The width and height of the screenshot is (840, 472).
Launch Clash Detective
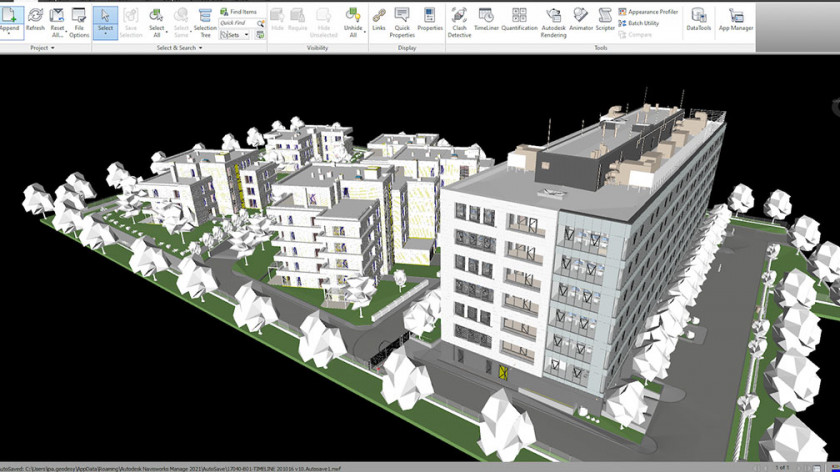point(459,23)
